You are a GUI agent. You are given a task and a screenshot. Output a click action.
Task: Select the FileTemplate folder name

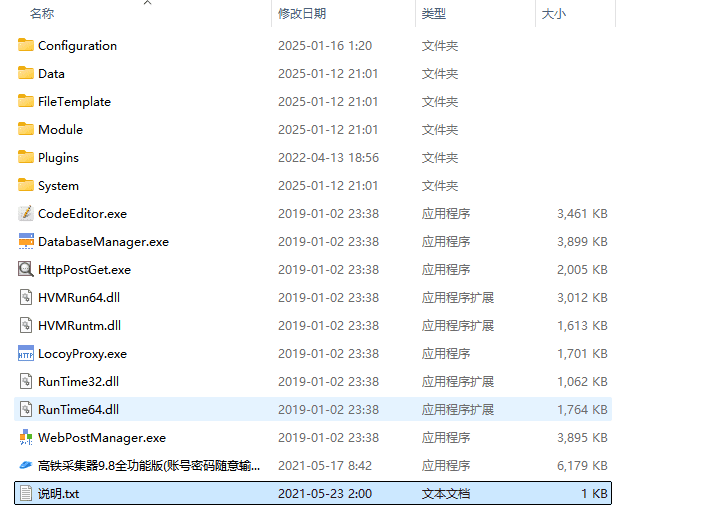74,102
